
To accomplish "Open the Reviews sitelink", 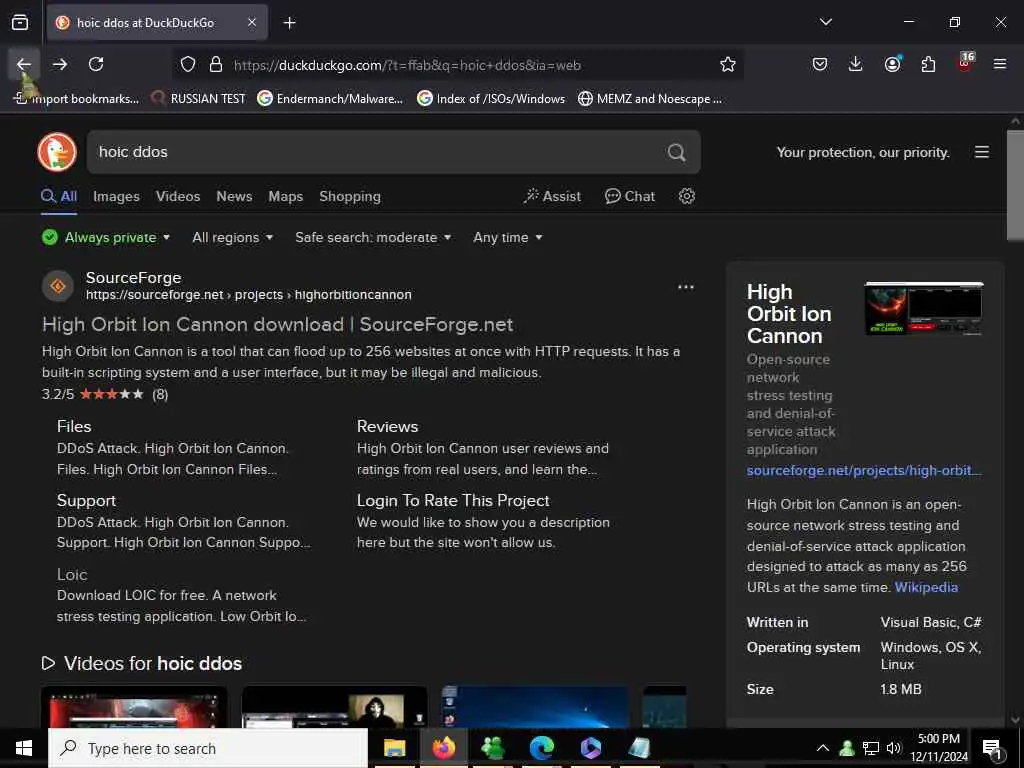I will pyautogui.click(x=387, y=426).
